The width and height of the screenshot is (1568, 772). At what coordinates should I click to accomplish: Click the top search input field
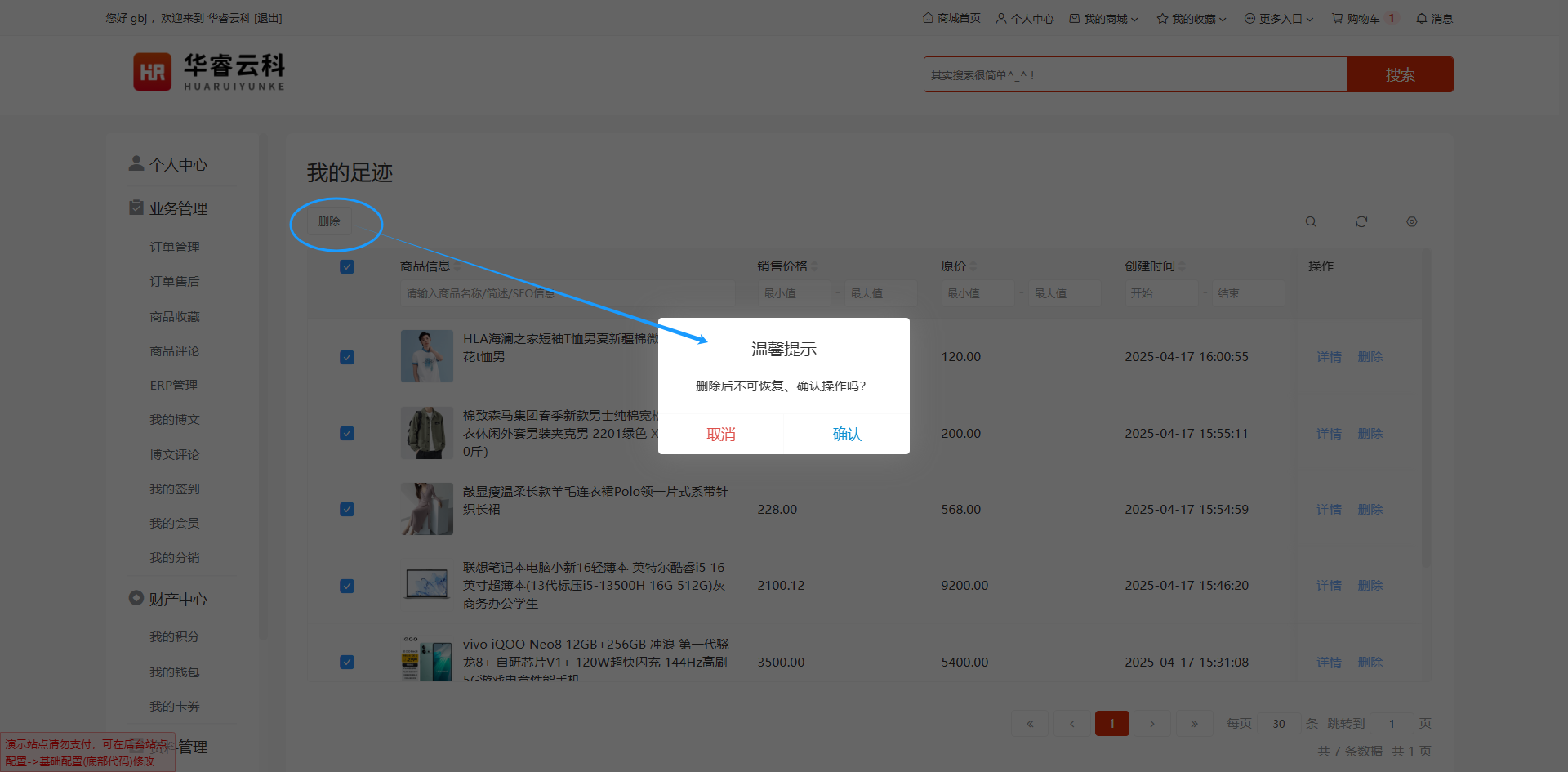pos(1135,74)
